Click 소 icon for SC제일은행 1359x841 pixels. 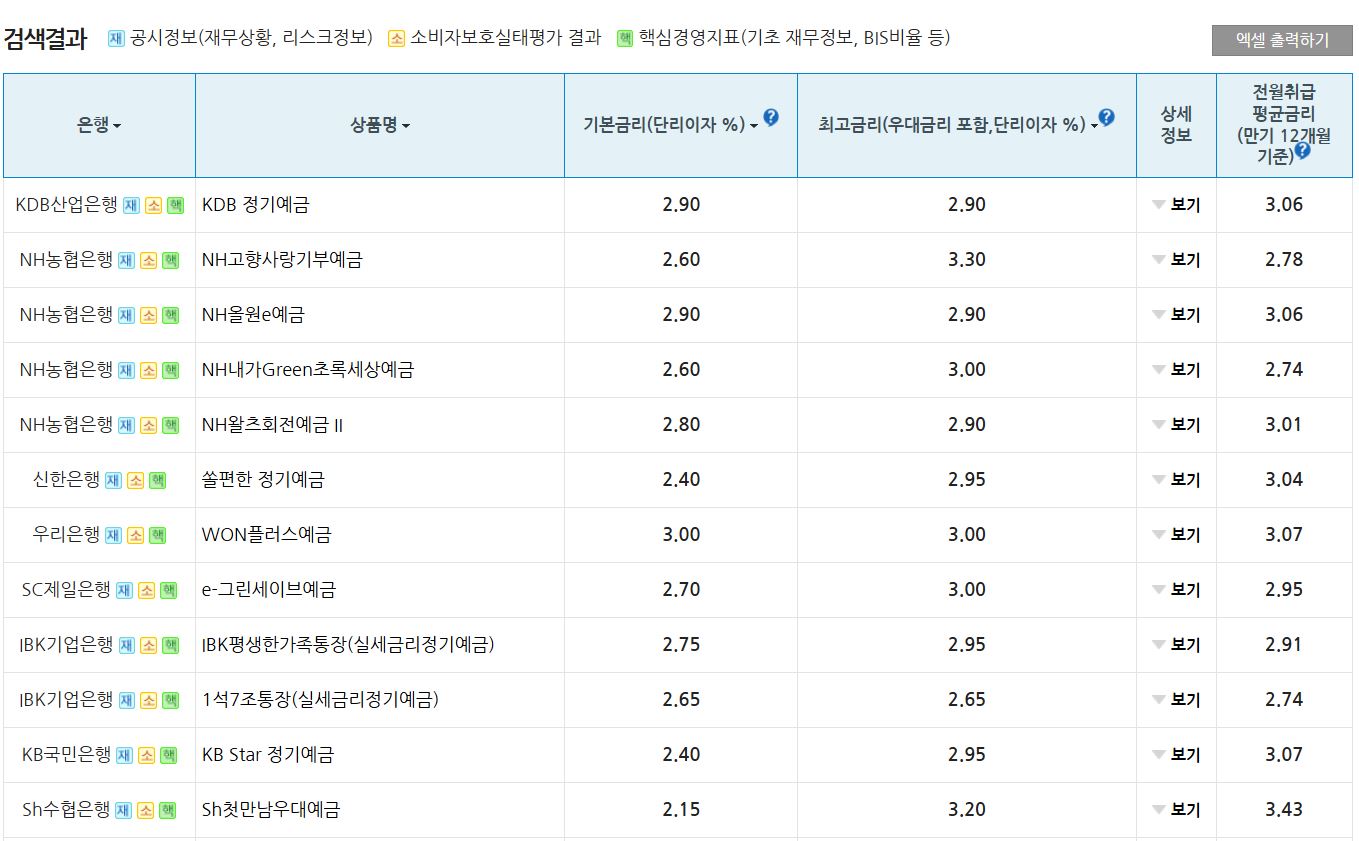(x=146, y=590)
